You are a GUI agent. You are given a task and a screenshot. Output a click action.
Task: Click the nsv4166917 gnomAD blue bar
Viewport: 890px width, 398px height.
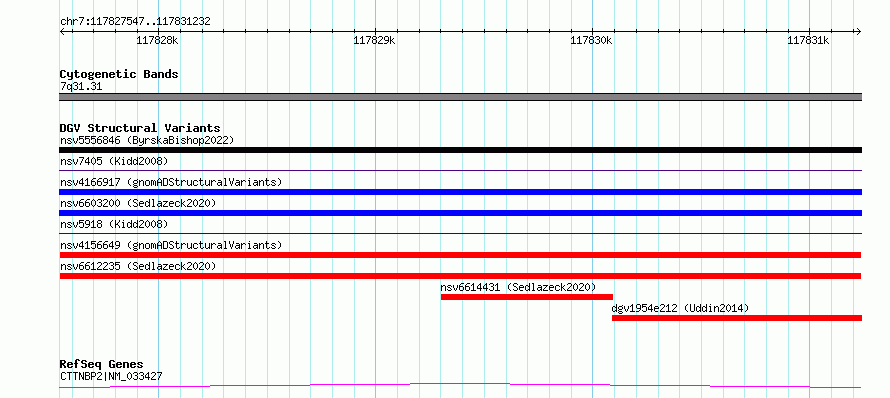tap(460, 192)
